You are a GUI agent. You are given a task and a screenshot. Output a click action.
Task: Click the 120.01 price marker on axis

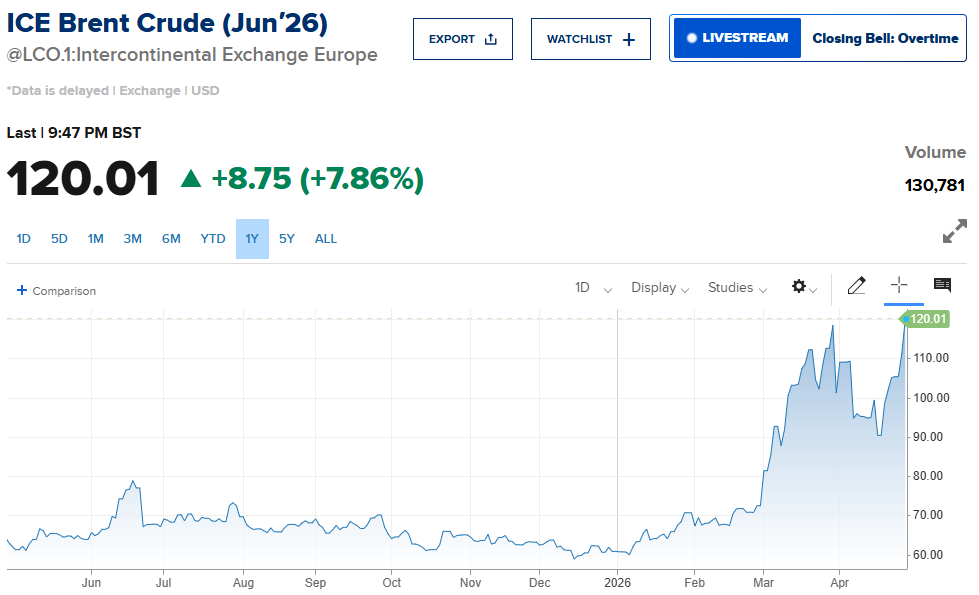tap(926, 319)
